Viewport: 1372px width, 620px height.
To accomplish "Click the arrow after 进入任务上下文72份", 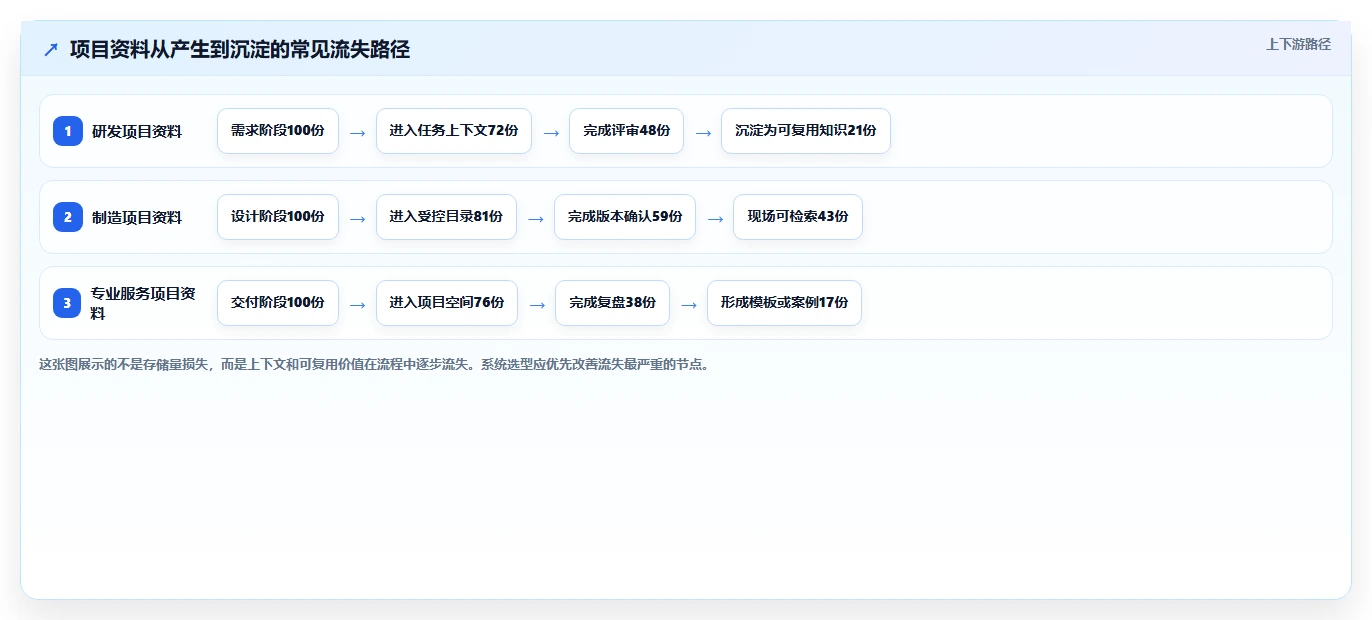I will coord(551,132).
